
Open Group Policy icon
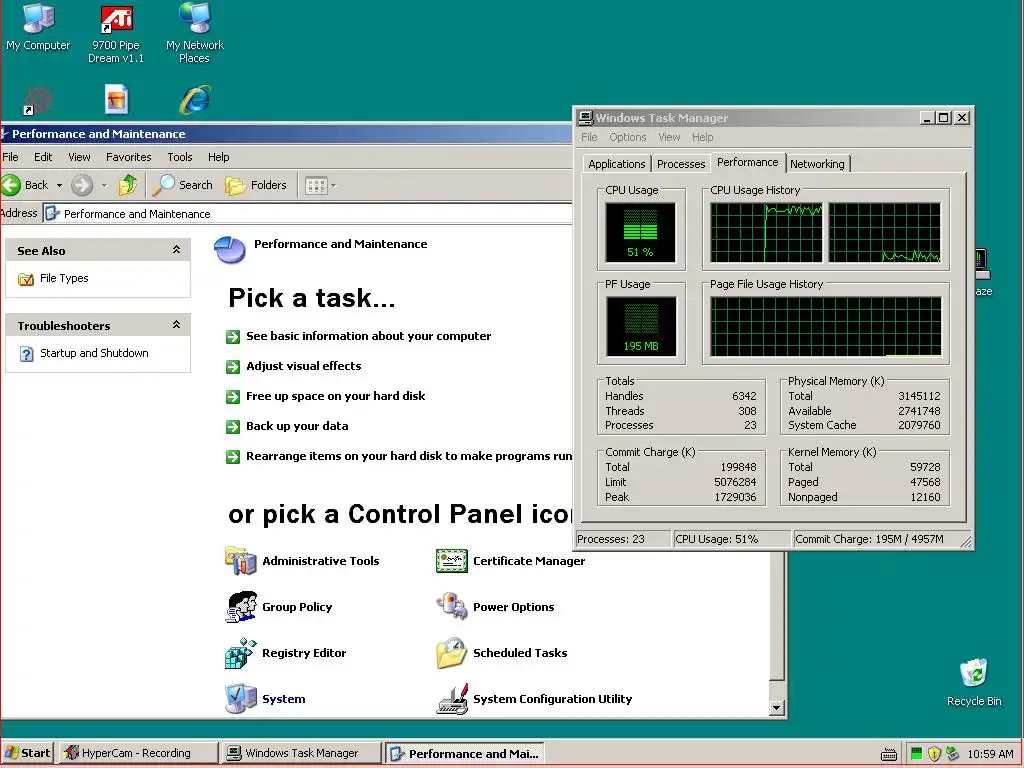[x=279, y=607]
